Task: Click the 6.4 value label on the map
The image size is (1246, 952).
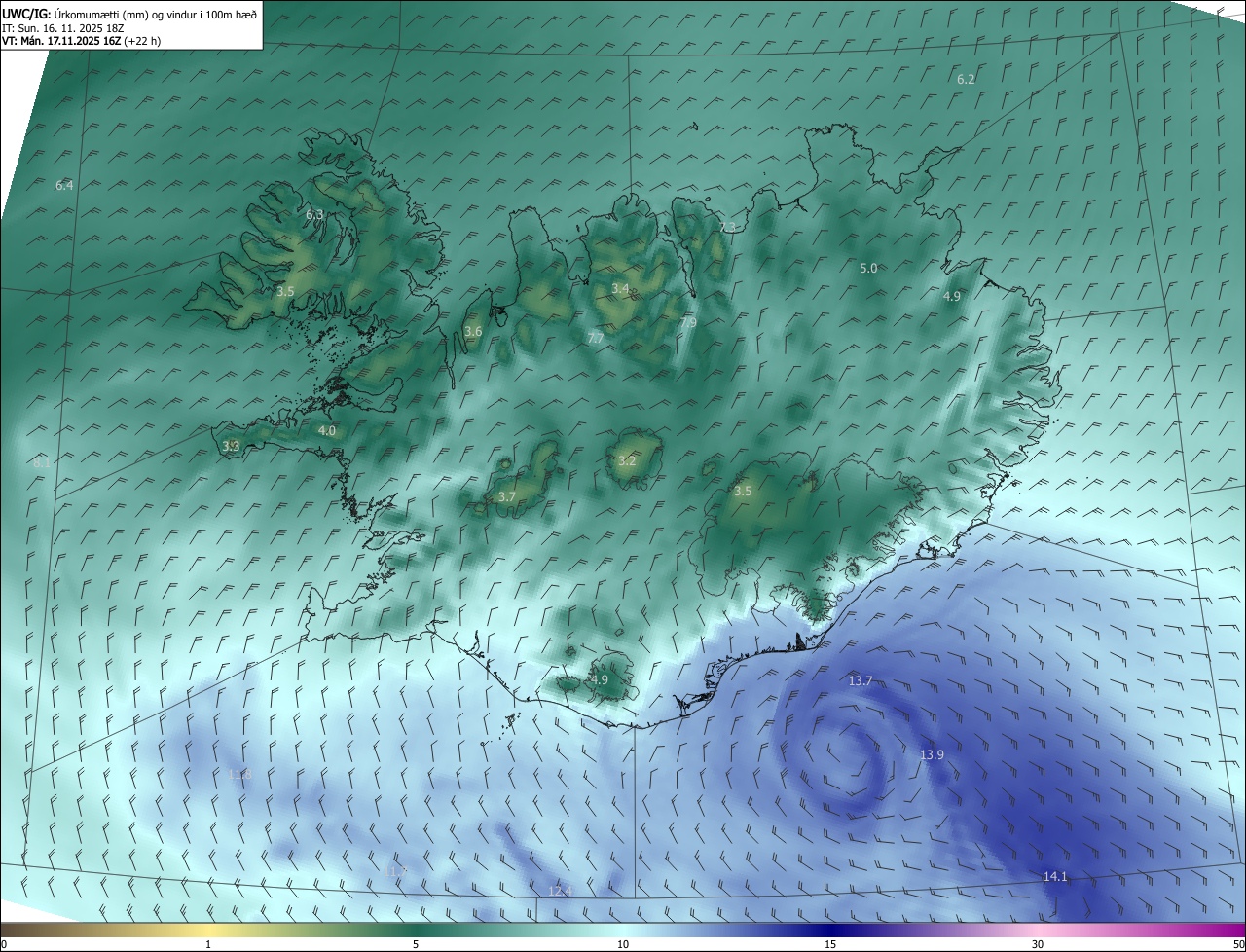Action: coord(64,185)
